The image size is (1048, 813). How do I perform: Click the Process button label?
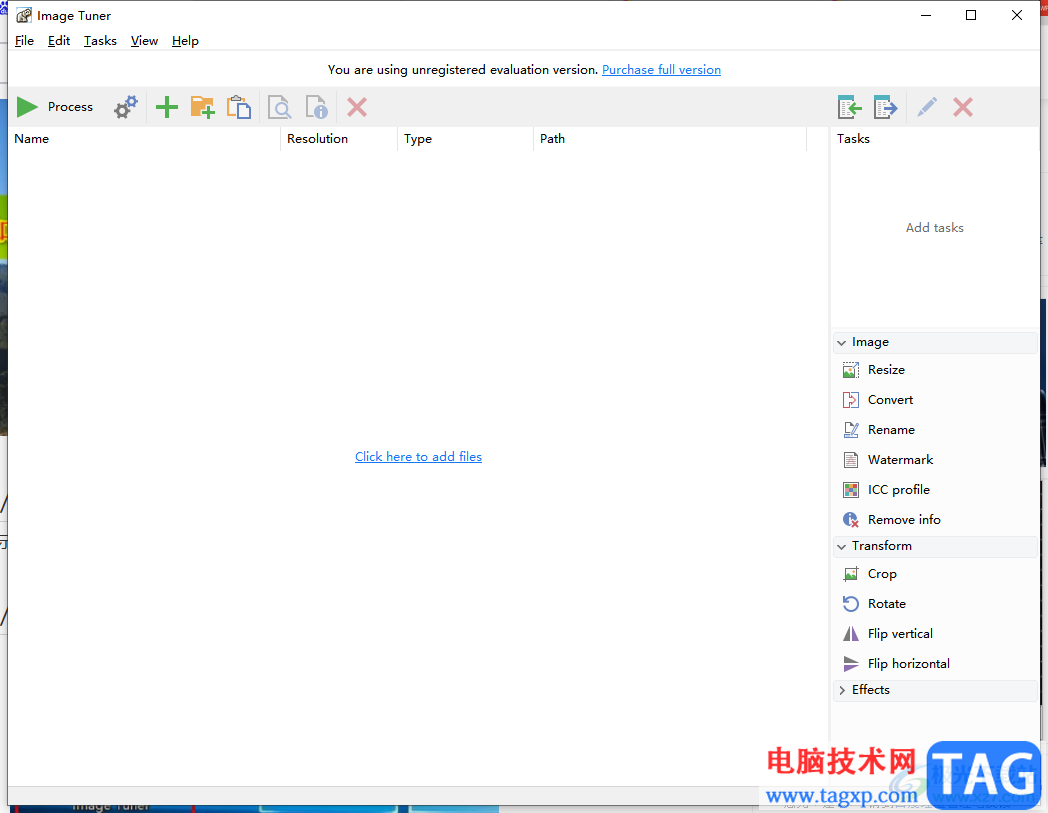[x=70, y=107]
